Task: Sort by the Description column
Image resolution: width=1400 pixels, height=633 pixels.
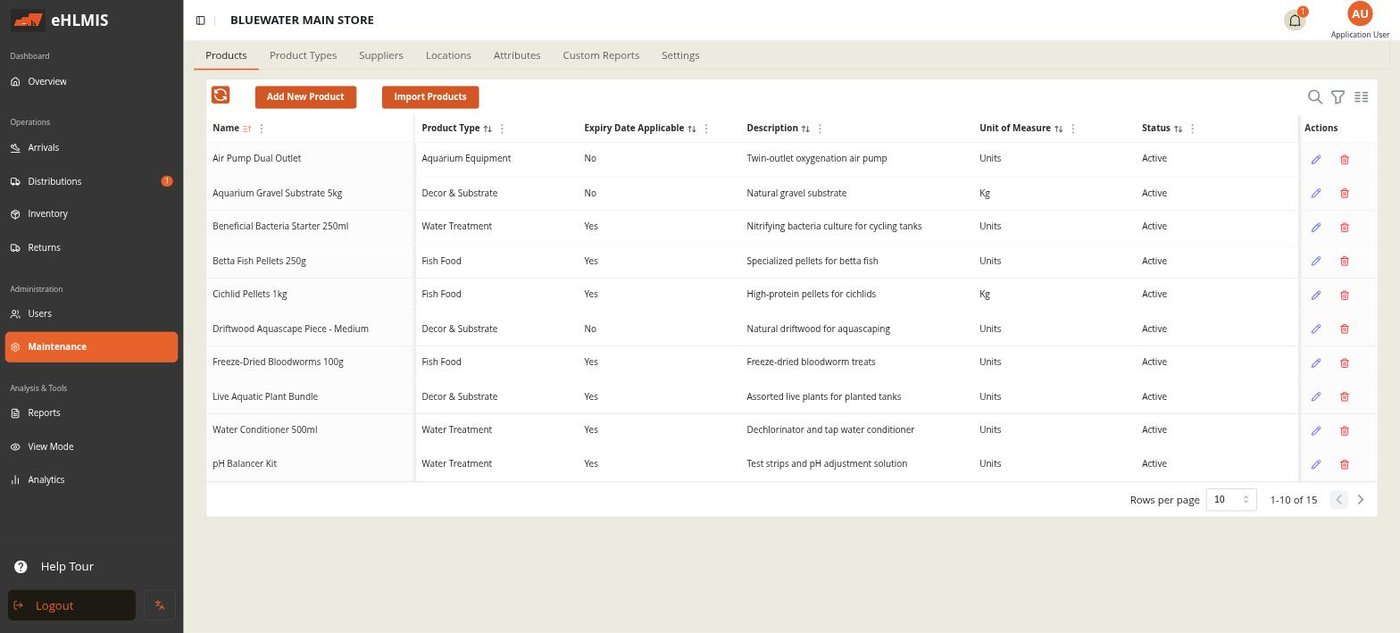Action: pos(806,129)
